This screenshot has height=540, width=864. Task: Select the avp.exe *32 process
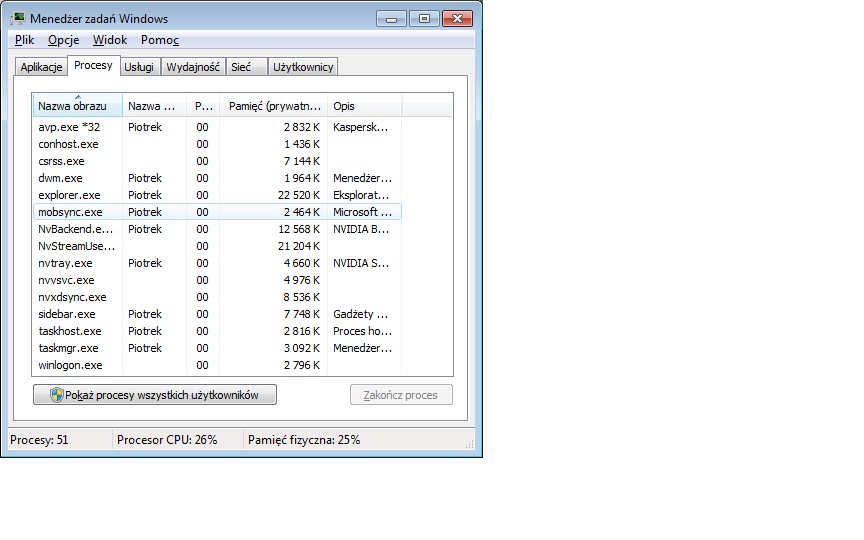coord(217,127)
